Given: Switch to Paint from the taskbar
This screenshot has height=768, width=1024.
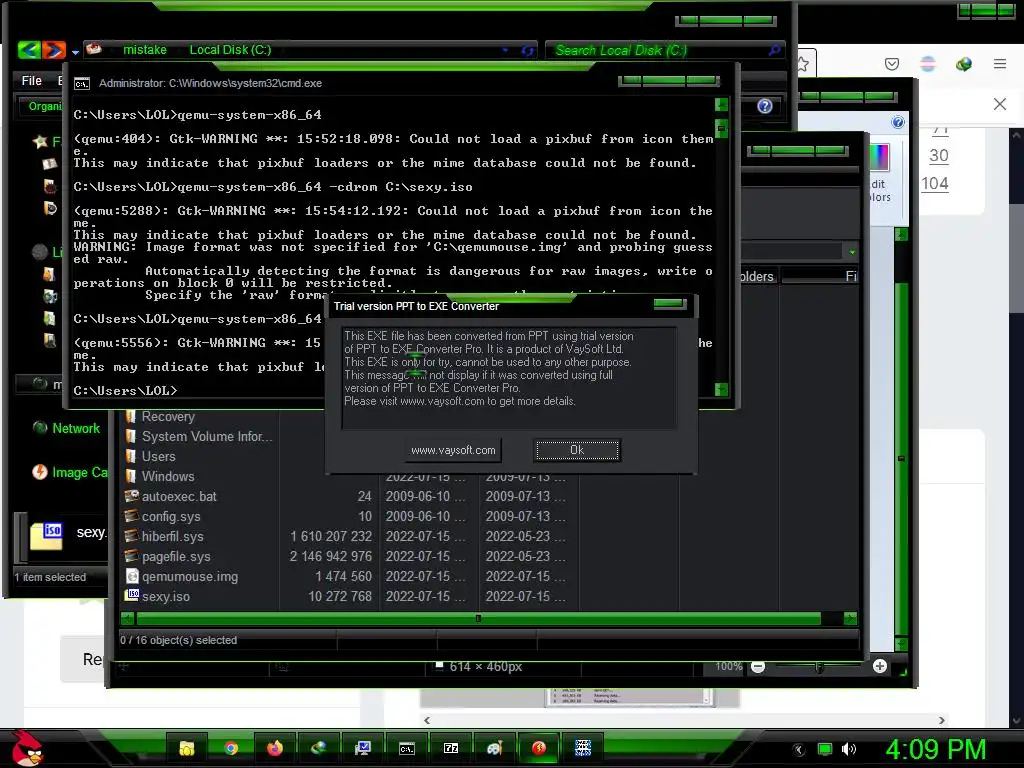Looking at the screenshot, I should [x=495, y=748].
